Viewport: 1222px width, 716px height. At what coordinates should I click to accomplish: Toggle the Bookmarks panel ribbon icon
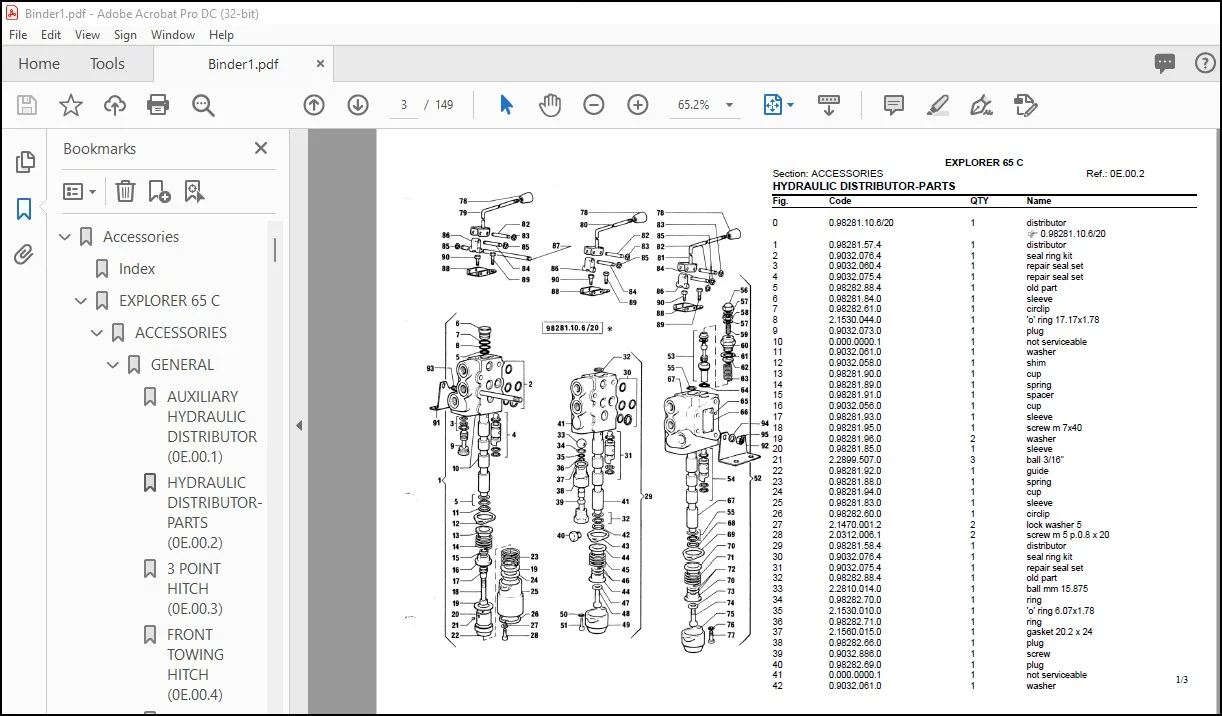point(24,209)
